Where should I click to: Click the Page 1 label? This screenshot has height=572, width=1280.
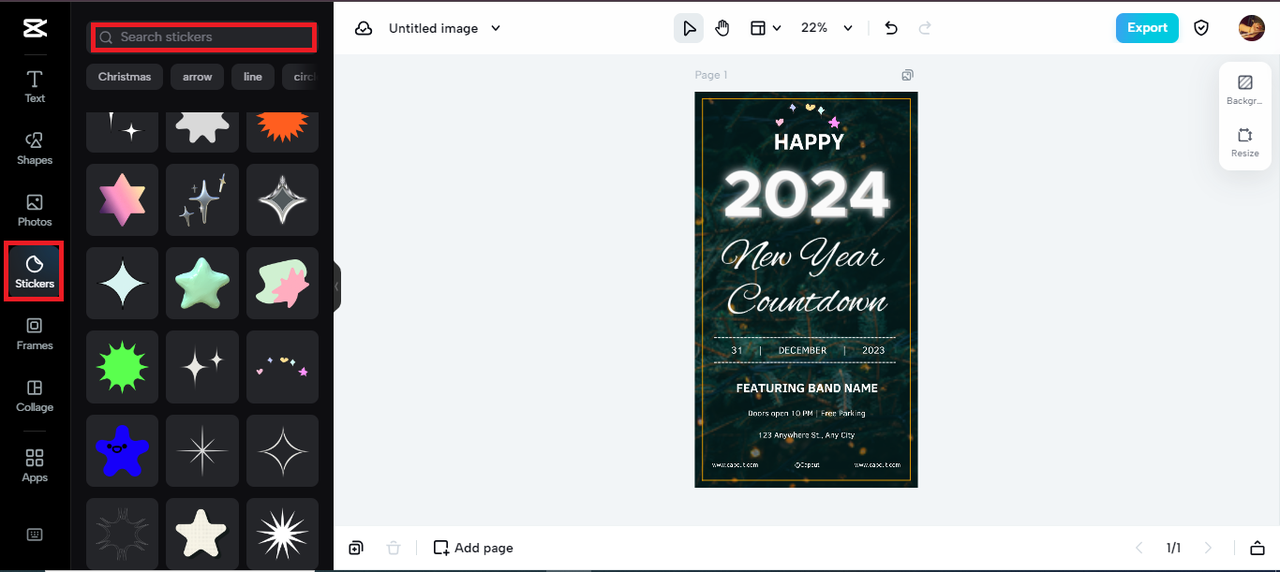point(711,75)
